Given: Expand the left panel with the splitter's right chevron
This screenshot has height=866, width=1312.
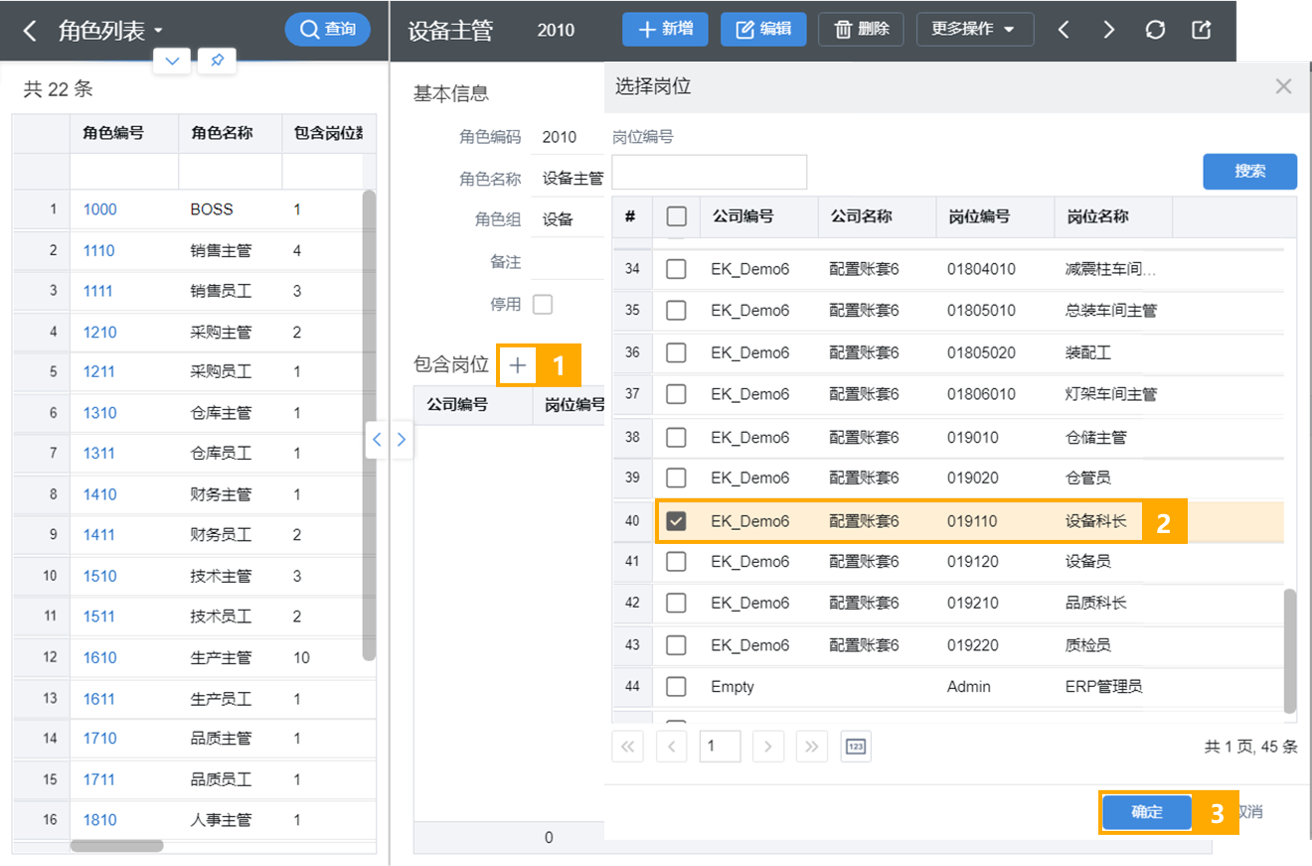Looking at the screenshot, I should tap(401, 439).
